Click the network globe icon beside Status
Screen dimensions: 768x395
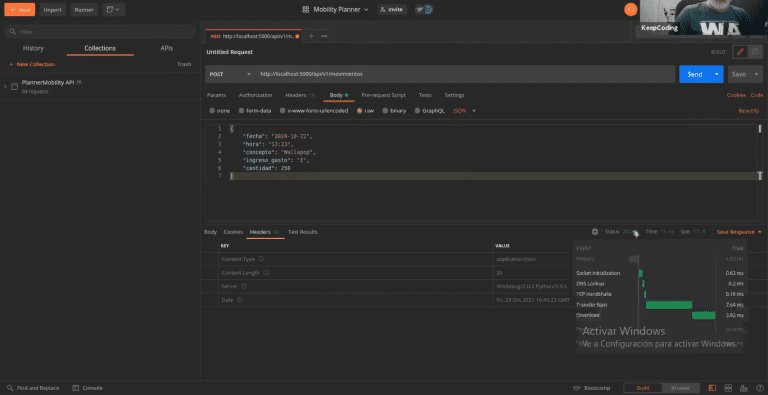595,232
